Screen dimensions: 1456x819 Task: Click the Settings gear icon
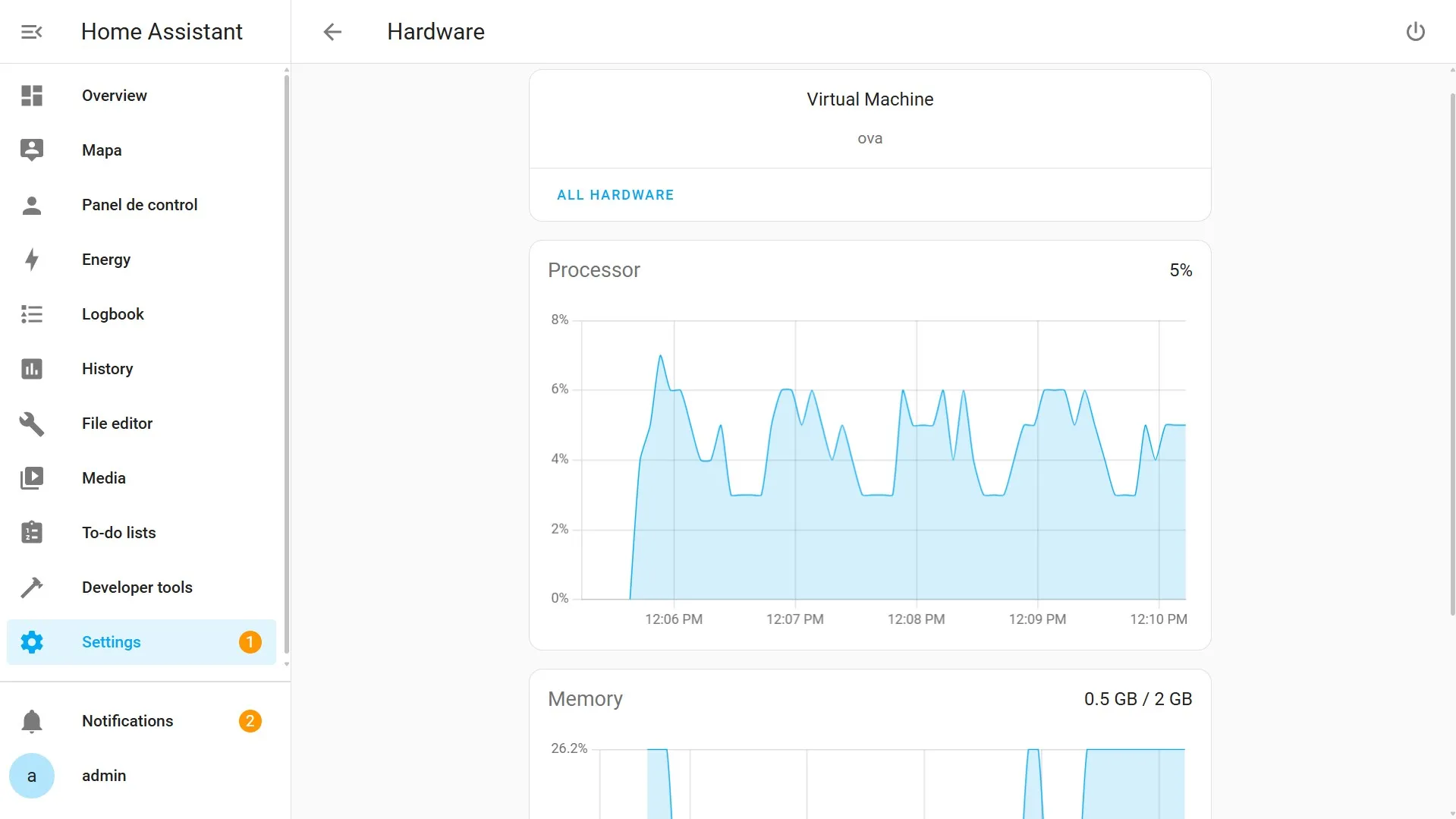pyautogui.click(x=32, y=642)
